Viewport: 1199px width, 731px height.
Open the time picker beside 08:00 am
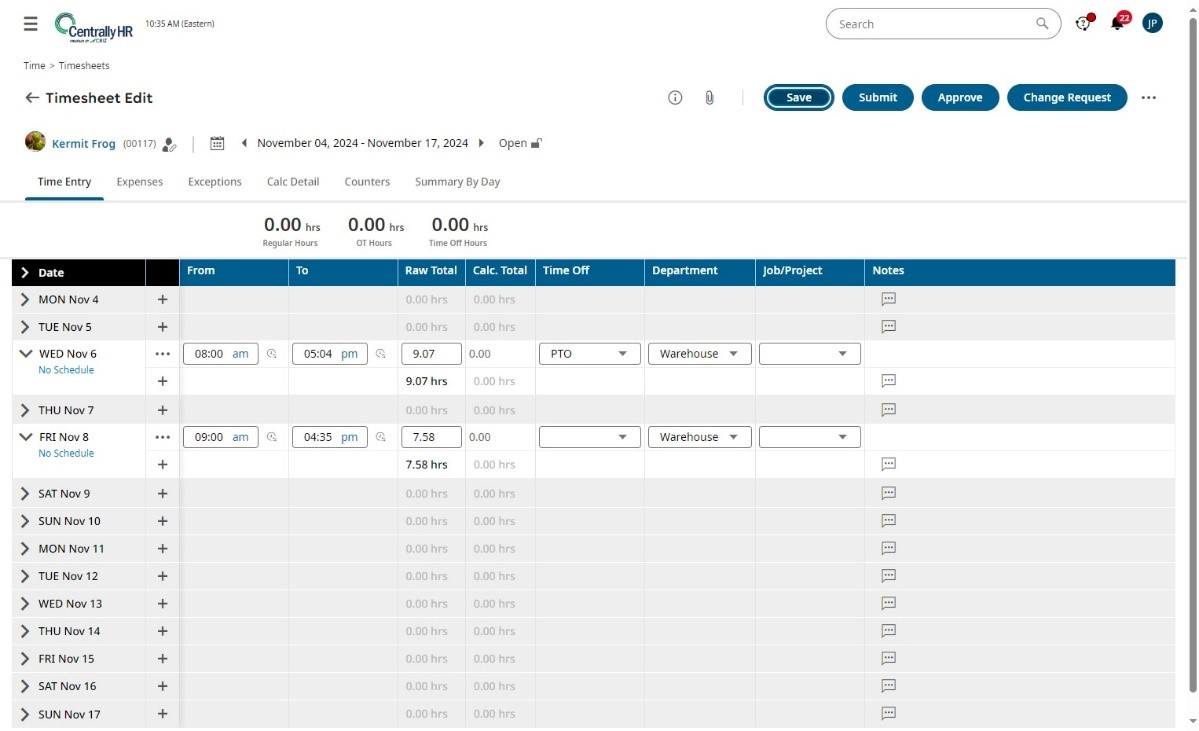[x=271, y=354]
